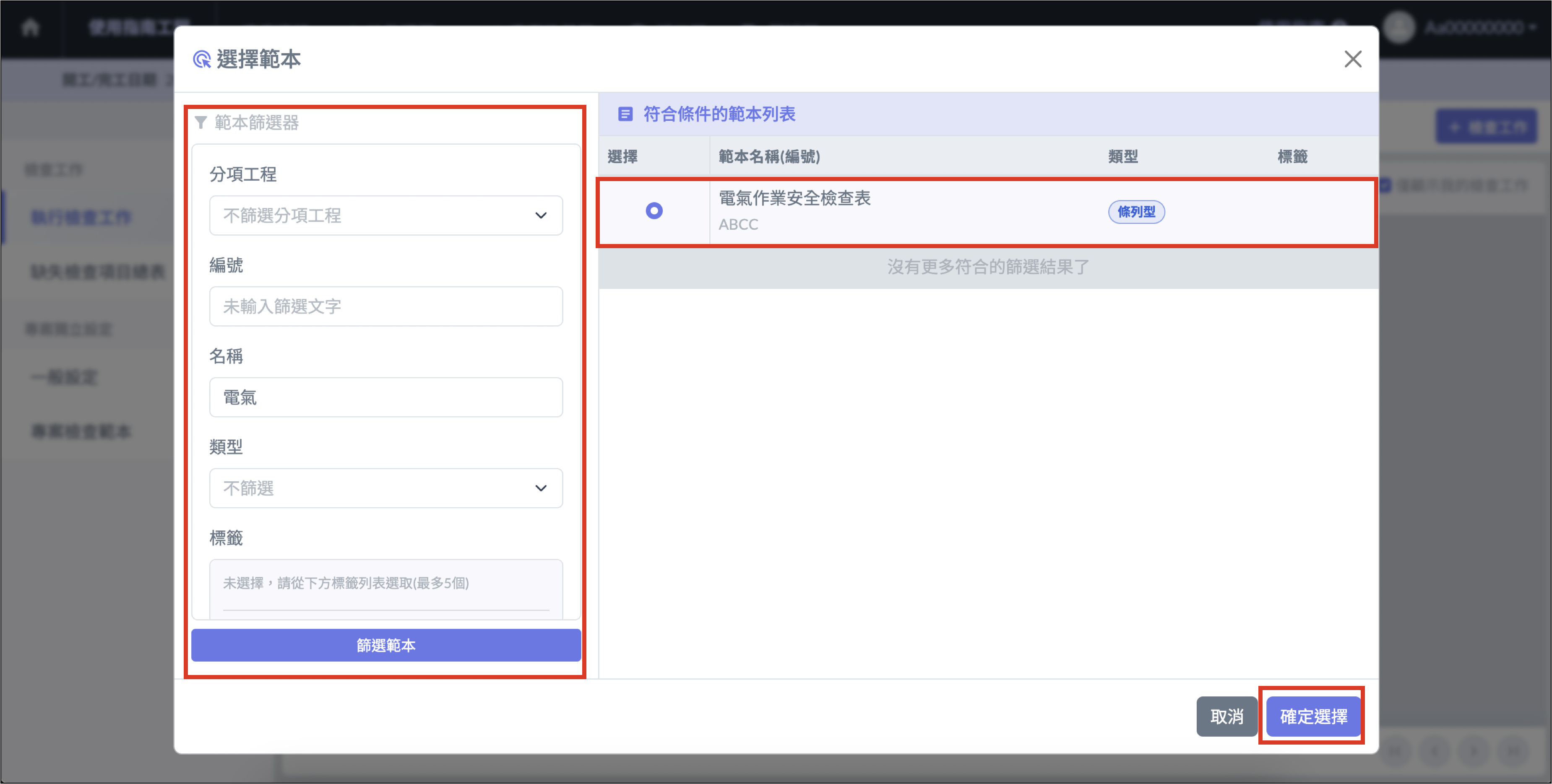Click the user avatar icon at top right
Screen dimensions: 1552x784
point(1399,28)
